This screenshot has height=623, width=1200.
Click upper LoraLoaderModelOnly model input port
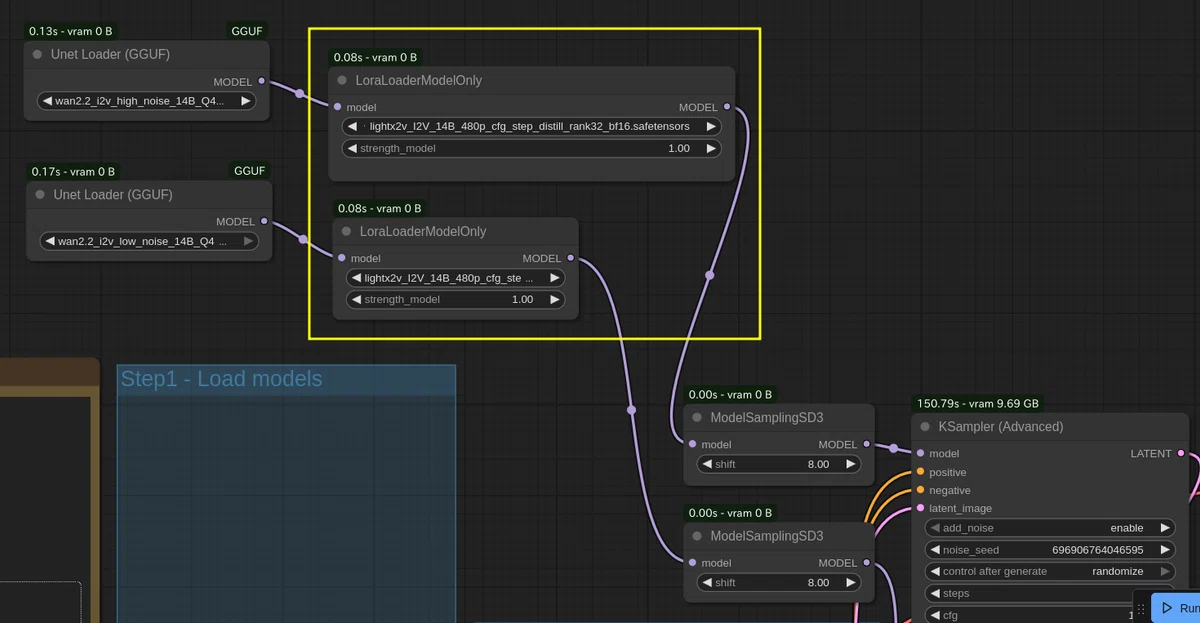click(x=338, y=106)
